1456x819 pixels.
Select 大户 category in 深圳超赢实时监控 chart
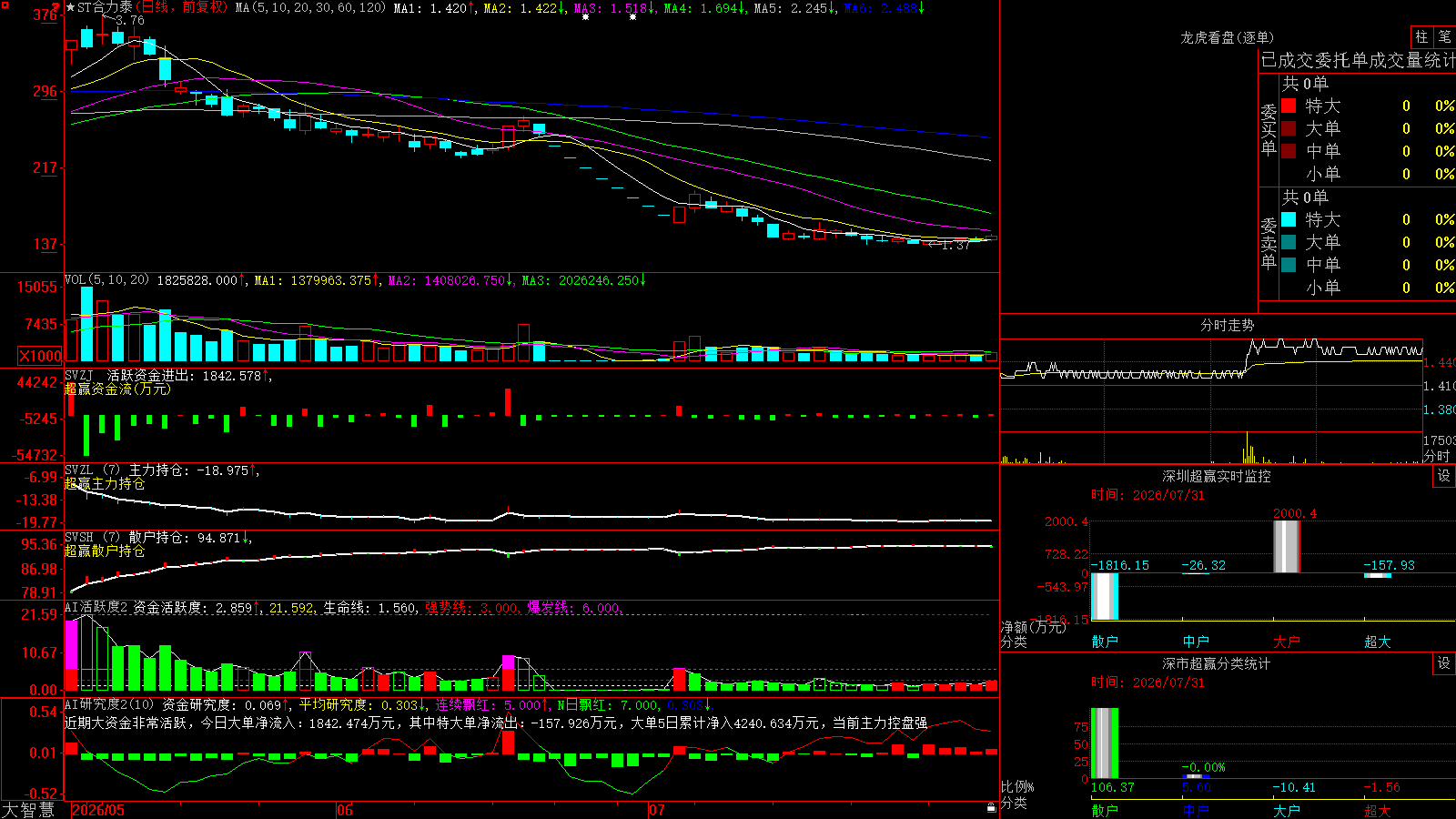1287,642
